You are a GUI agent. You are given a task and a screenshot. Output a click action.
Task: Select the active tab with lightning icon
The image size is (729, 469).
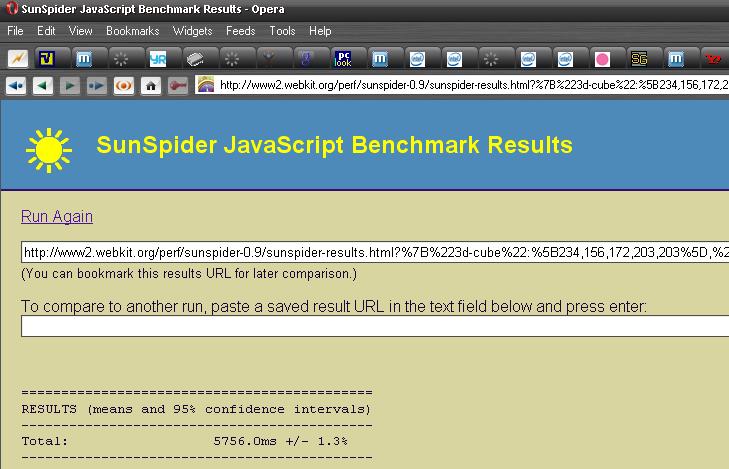pos(19,59)
